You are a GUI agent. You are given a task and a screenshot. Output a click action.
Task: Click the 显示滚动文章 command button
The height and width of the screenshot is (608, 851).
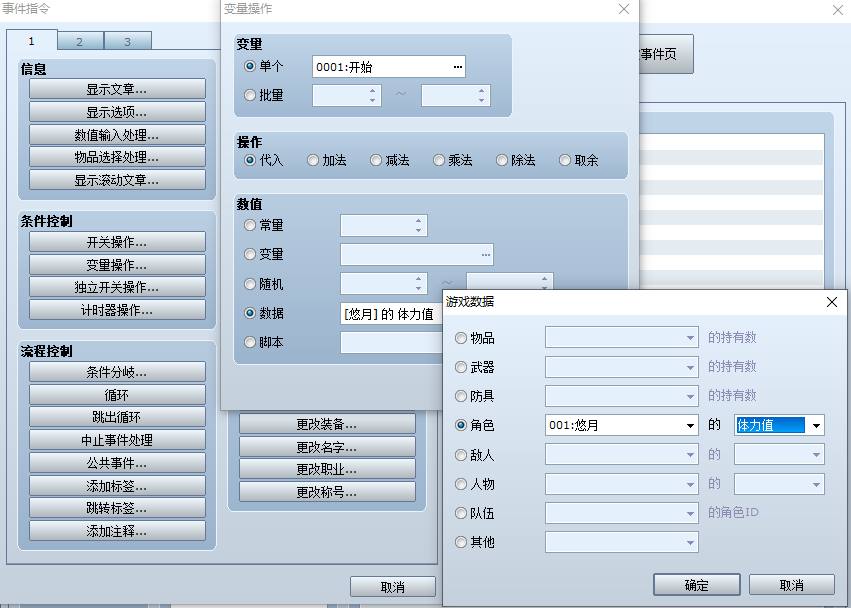tap(117, 180)
